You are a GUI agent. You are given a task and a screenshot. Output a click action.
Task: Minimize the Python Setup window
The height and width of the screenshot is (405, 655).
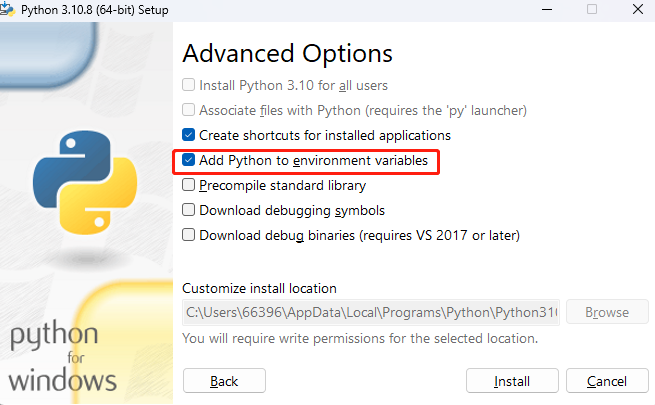point(545,9)
